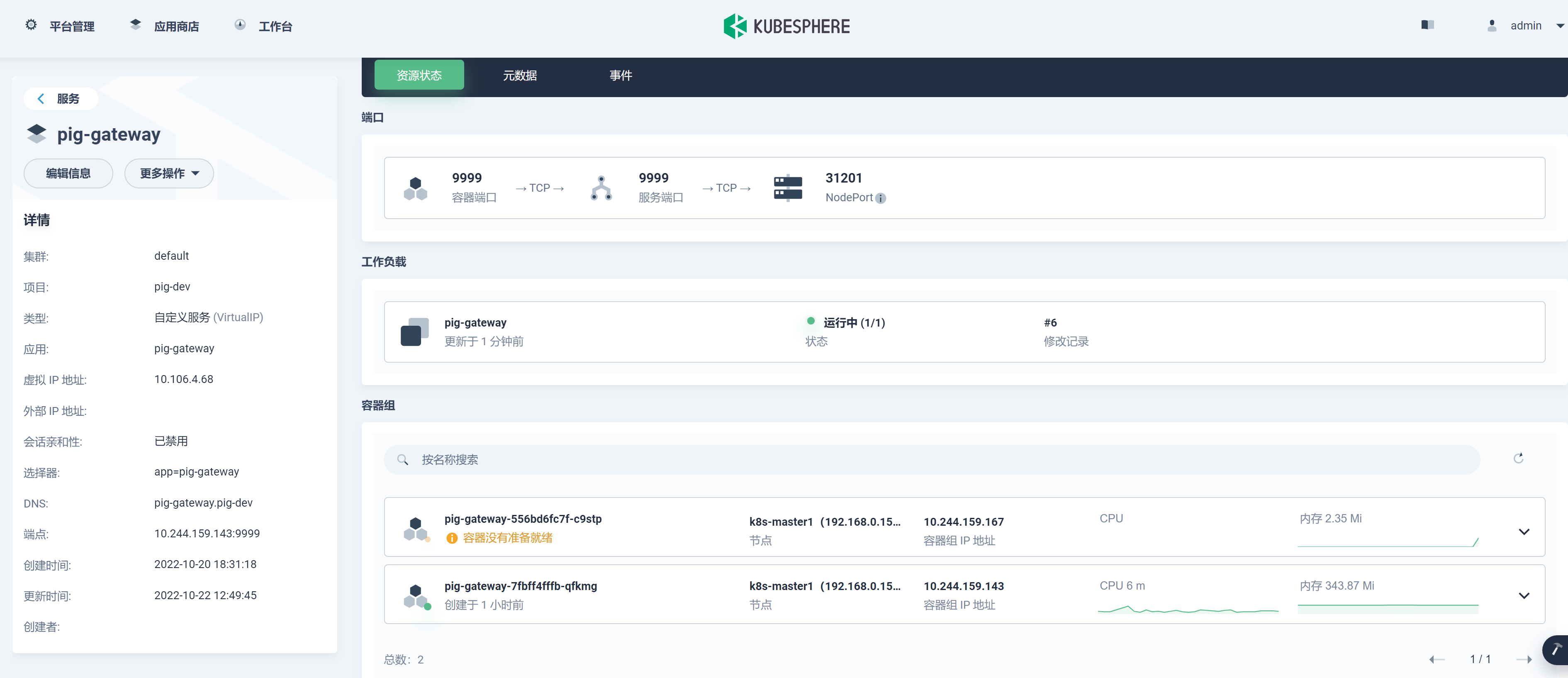Go to next page of pods

coord(1524,659)
